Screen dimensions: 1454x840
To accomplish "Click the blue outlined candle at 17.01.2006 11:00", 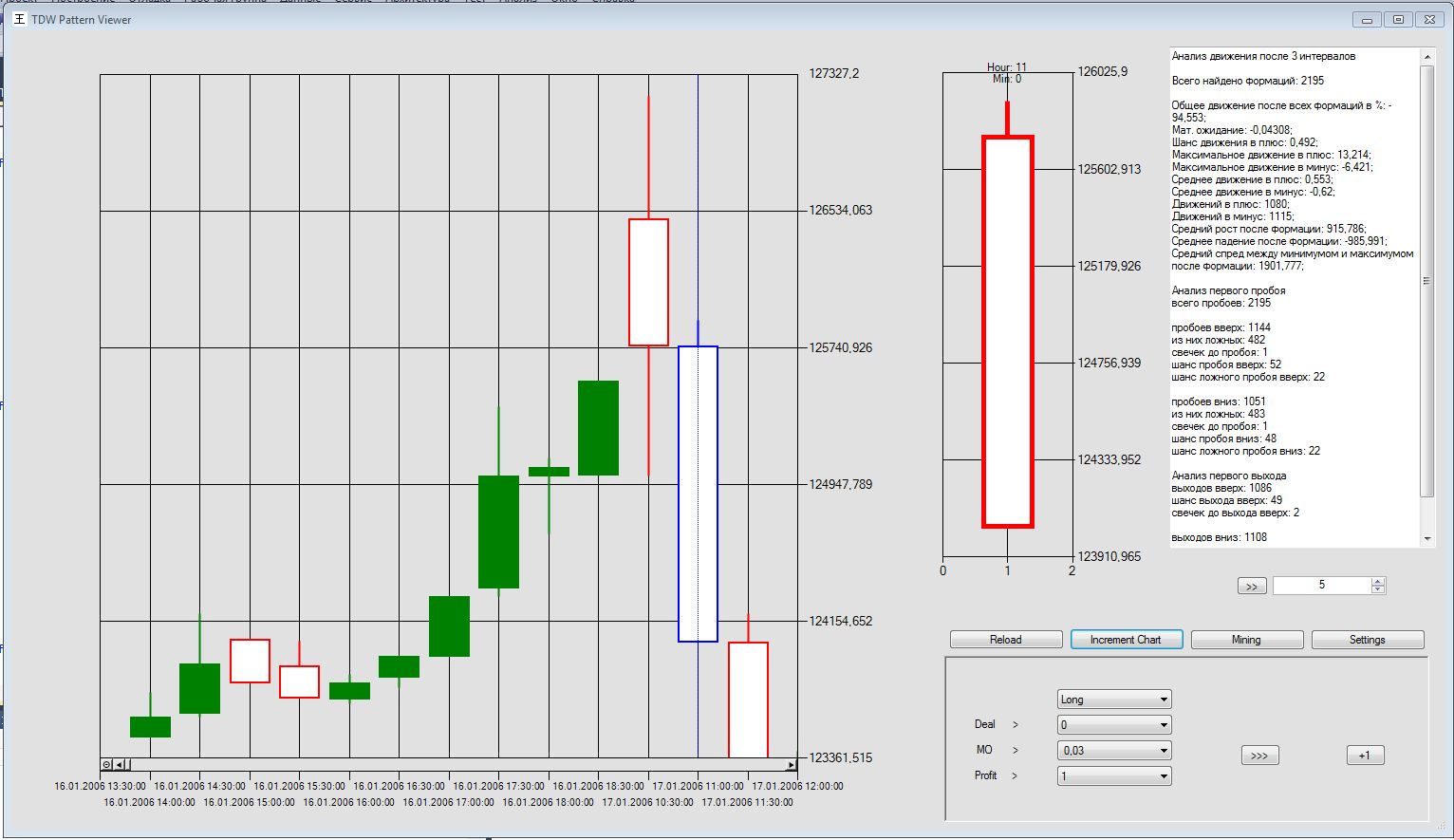I will (698, 494).
